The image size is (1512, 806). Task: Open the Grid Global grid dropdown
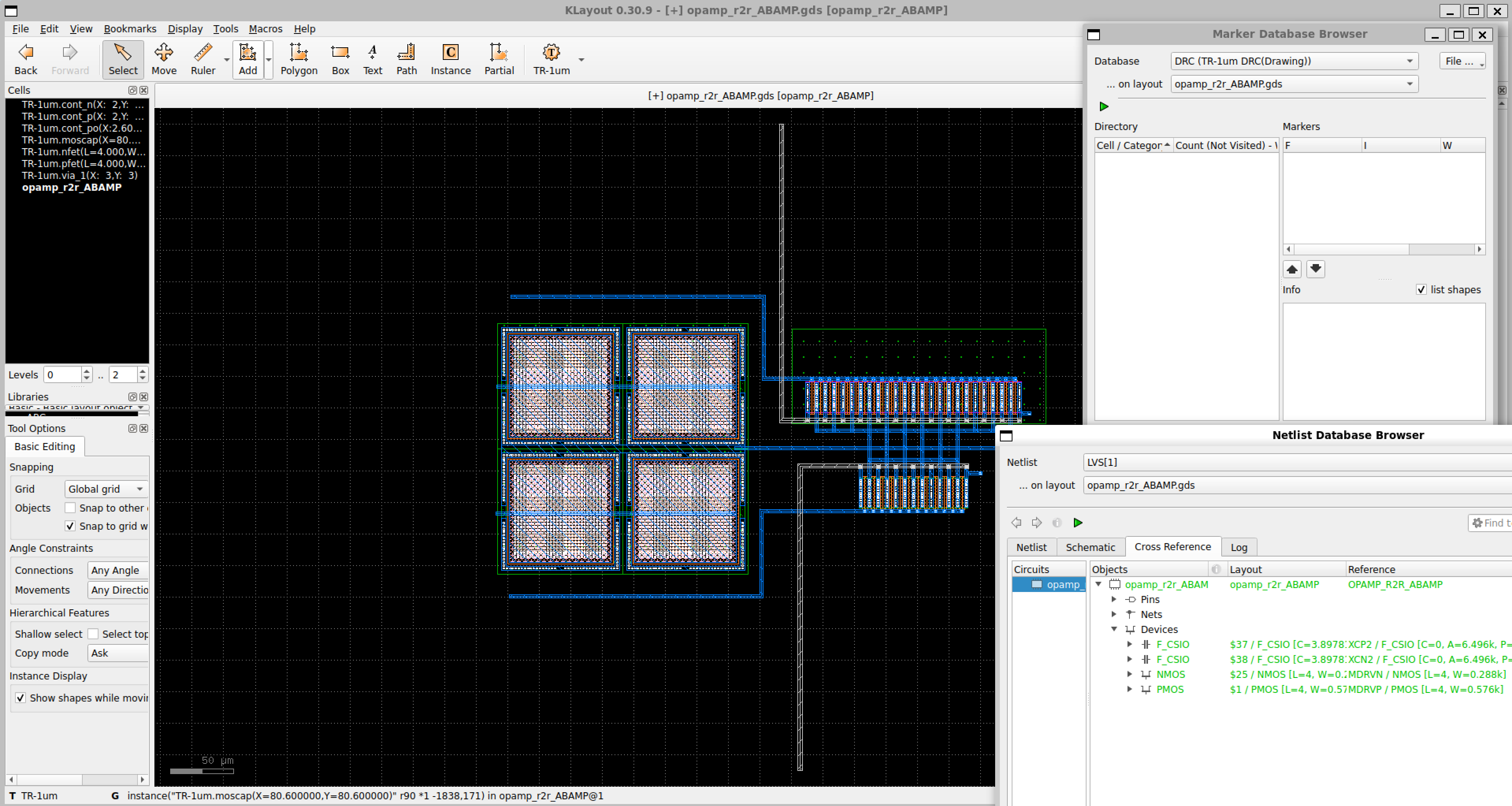(x=106, y=489)
